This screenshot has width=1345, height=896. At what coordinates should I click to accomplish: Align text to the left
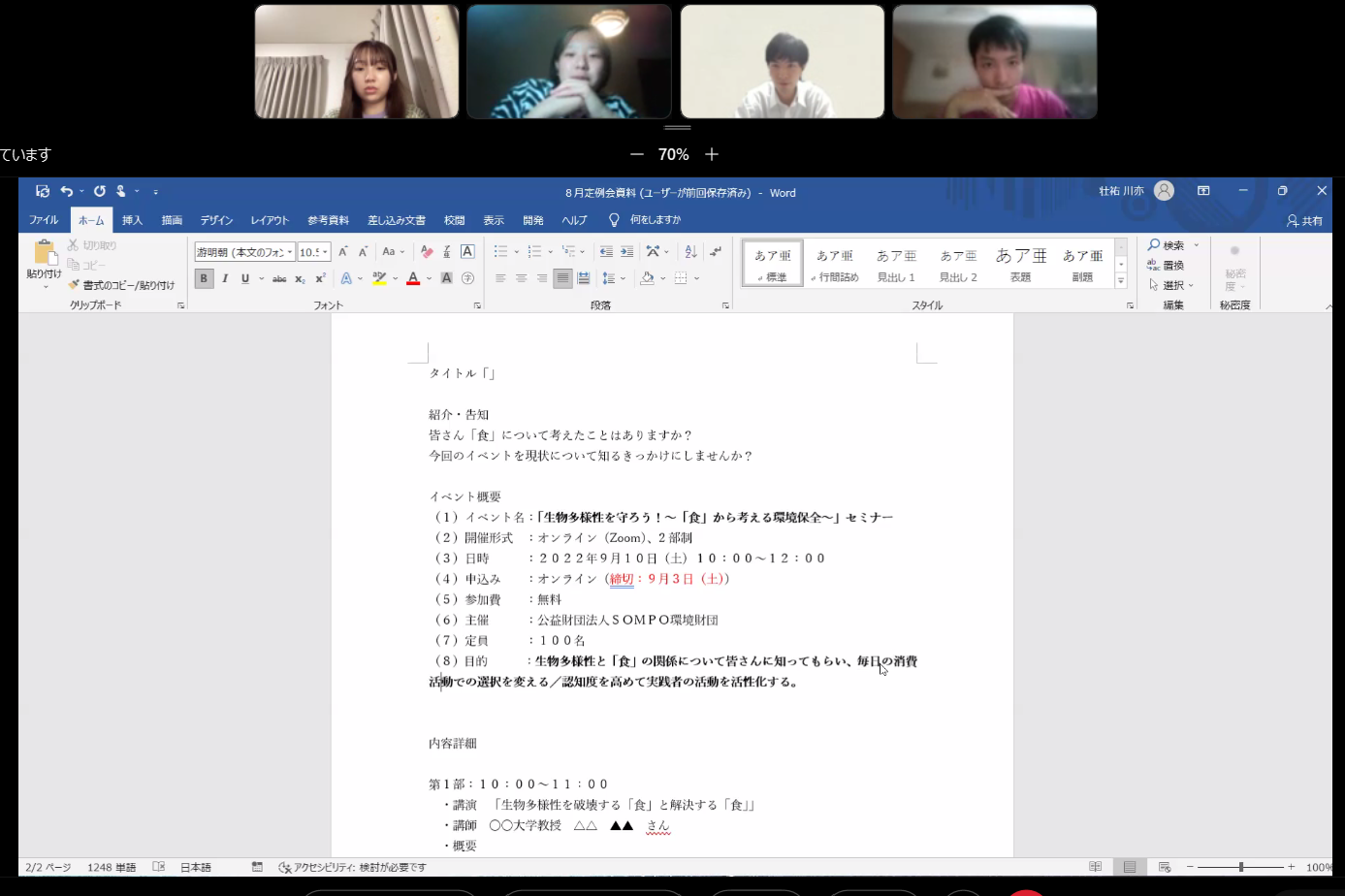500,278
